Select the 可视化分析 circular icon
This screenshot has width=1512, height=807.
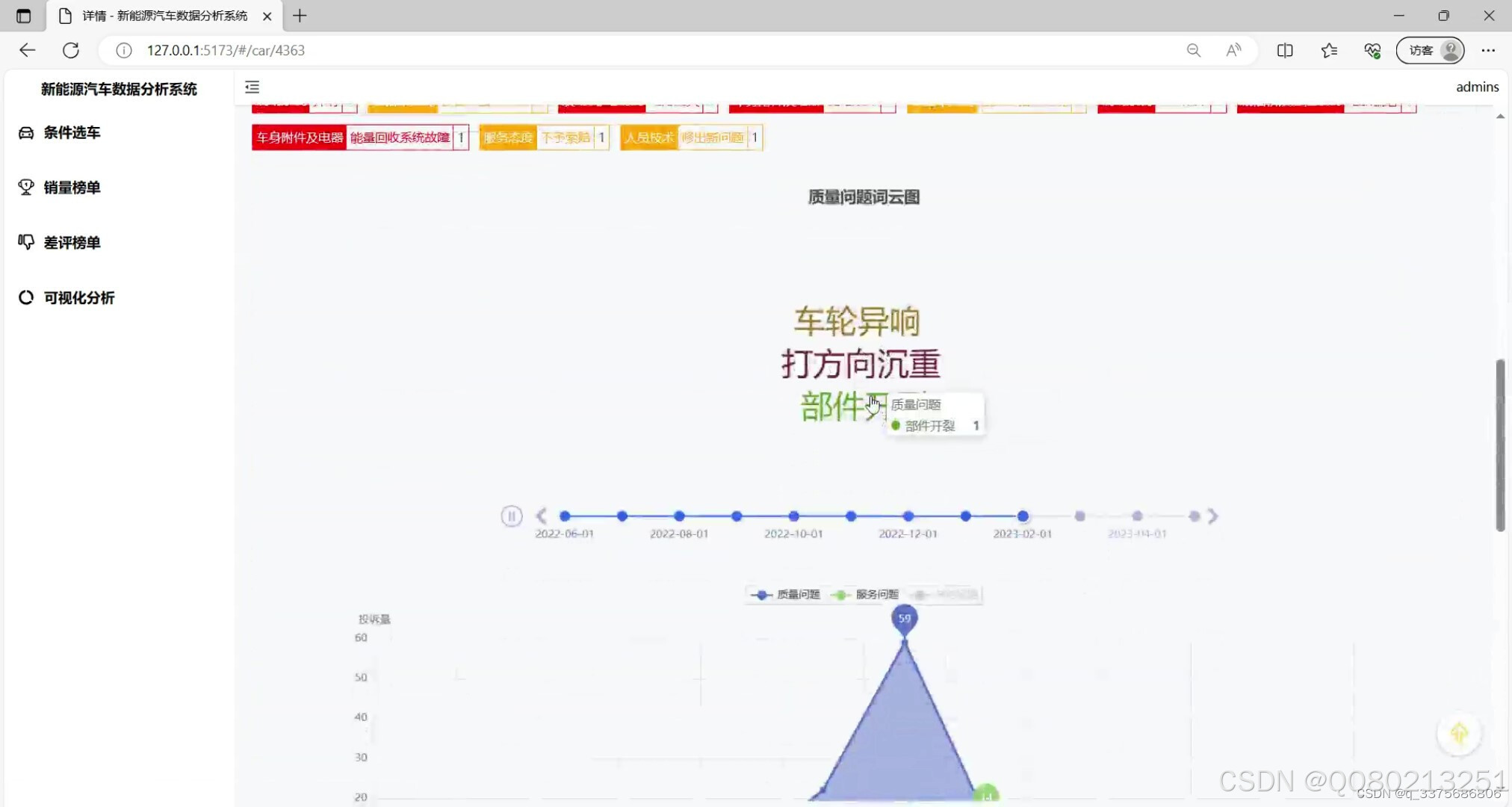tap(25, 297)
